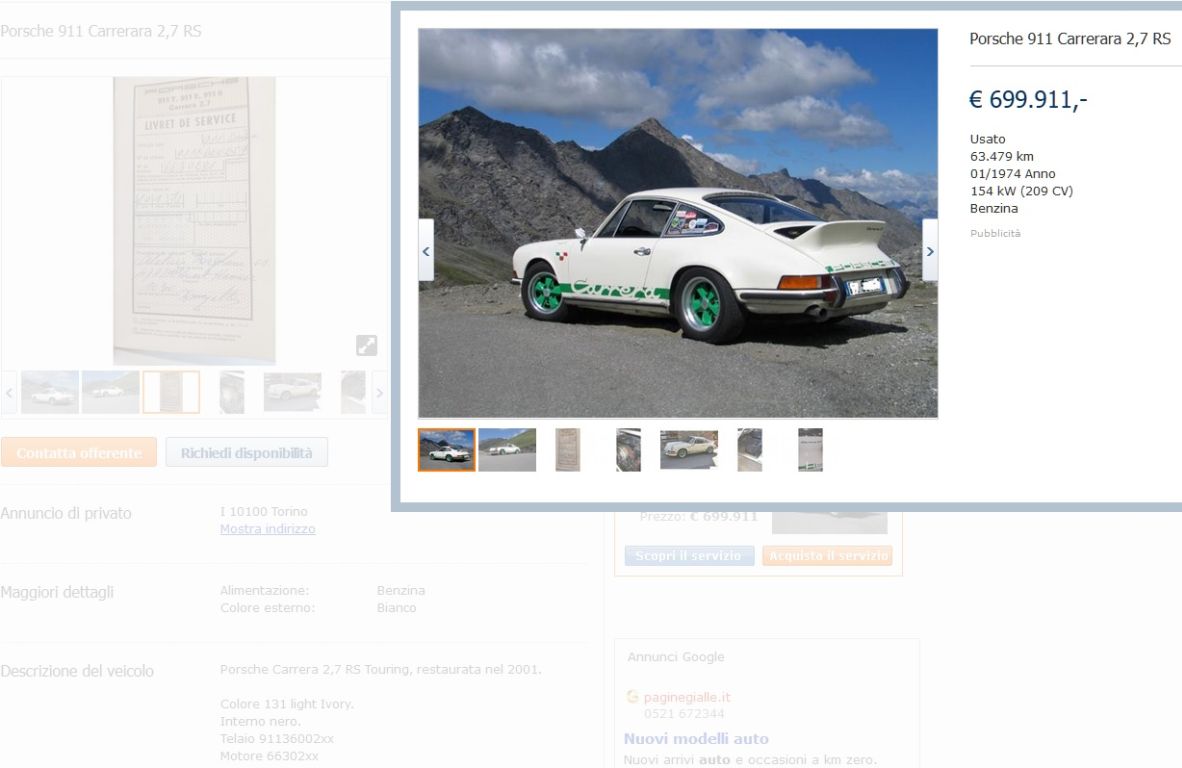Click the 'Interno nero.' description line

click(x=260, y=721)
